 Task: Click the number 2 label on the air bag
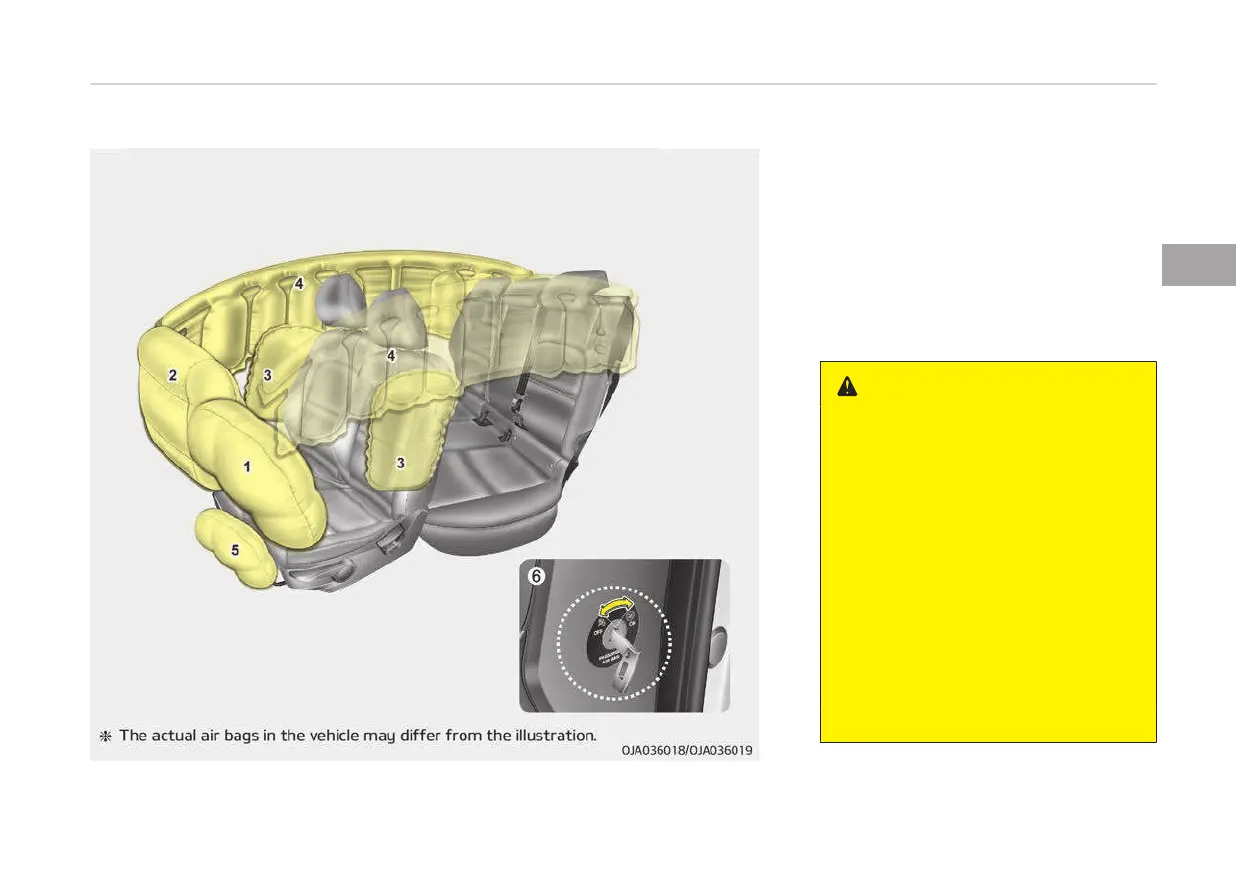173,376
